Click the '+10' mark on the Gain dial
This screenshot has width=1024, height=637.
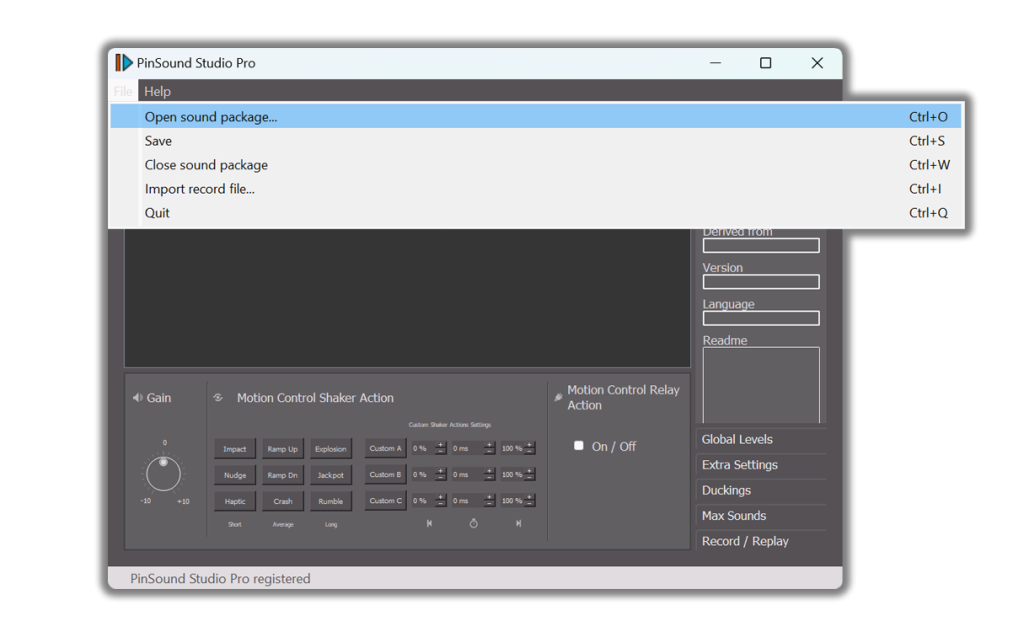183,502
